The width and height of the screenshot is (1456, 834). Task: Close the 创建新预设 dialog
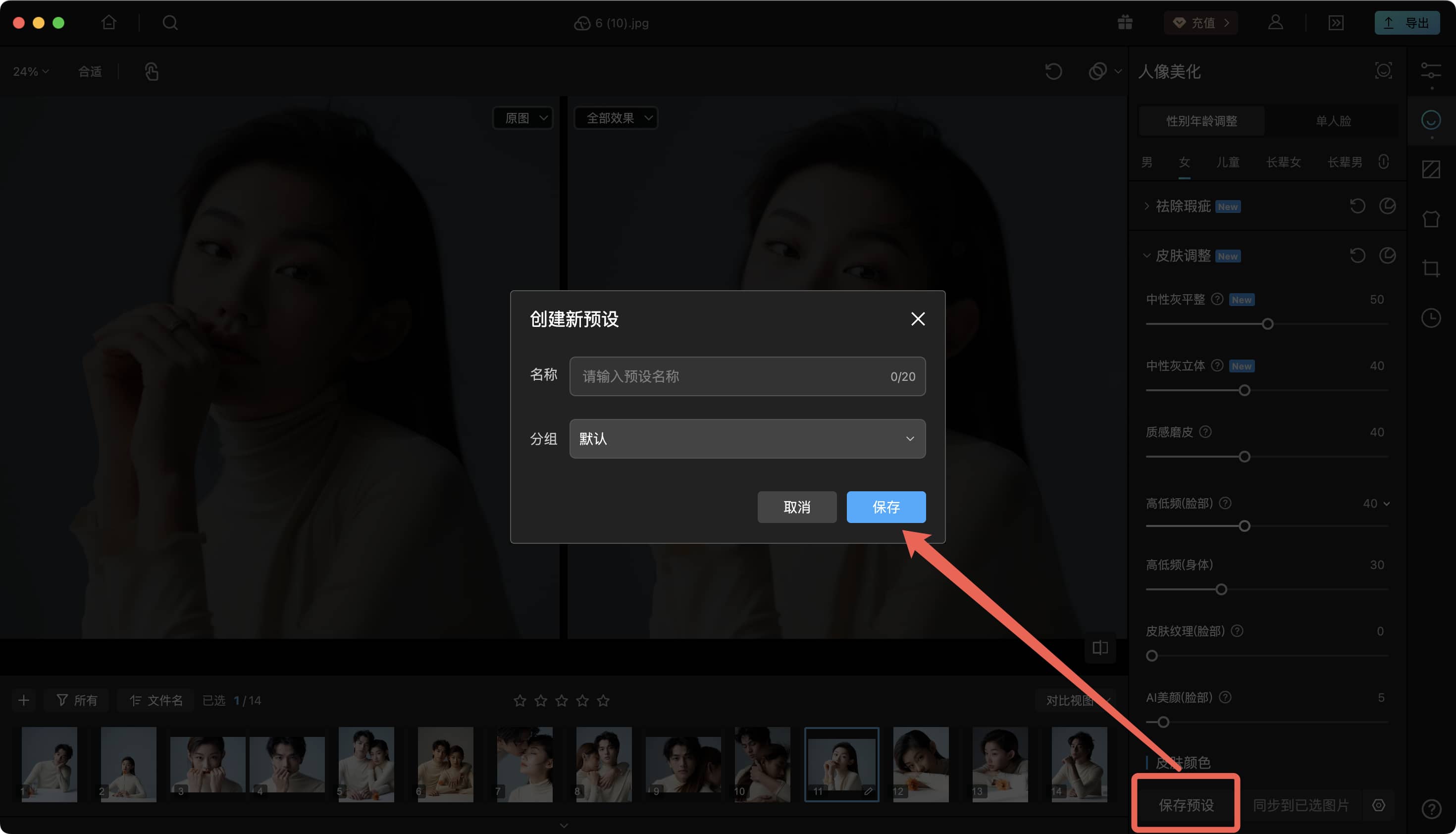(x=918, y=319)
